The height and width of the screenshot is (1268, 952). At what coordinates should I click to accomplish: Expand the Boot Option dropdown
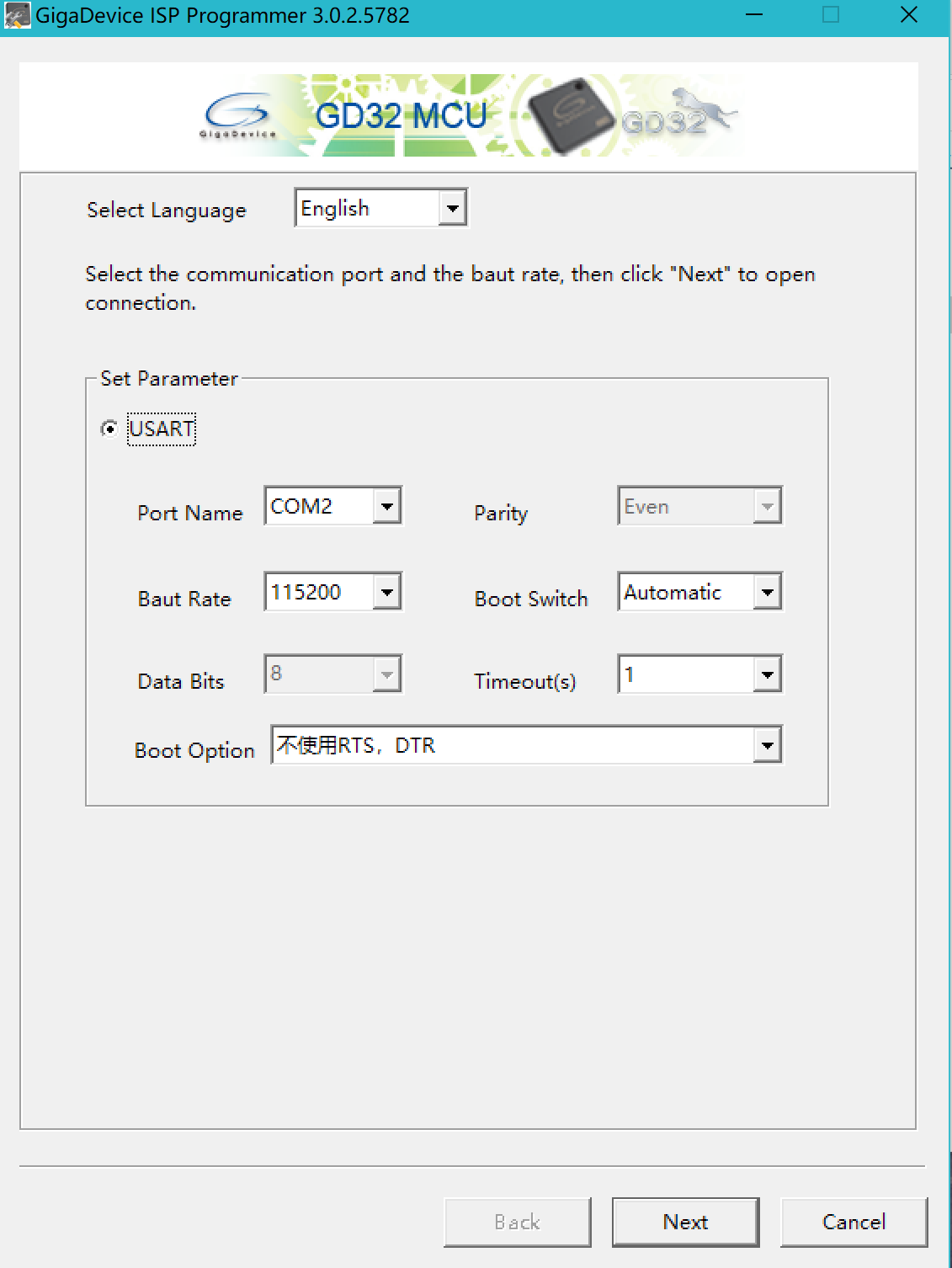click(x=526, y=745)
